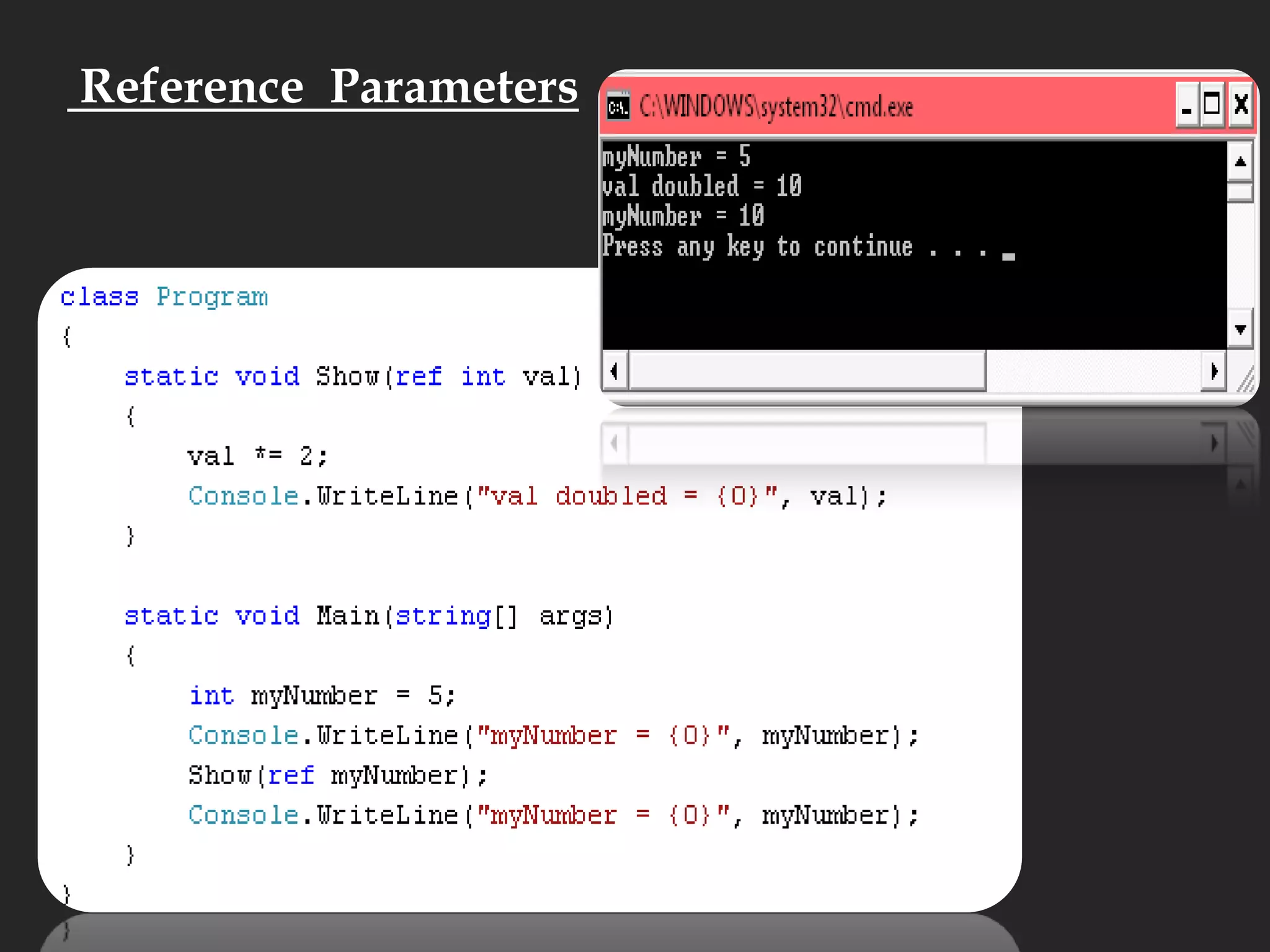This screenshot has width=1270, height=952.
Task: Click the cmd.exe title bar icon
Action: point(618,107)
